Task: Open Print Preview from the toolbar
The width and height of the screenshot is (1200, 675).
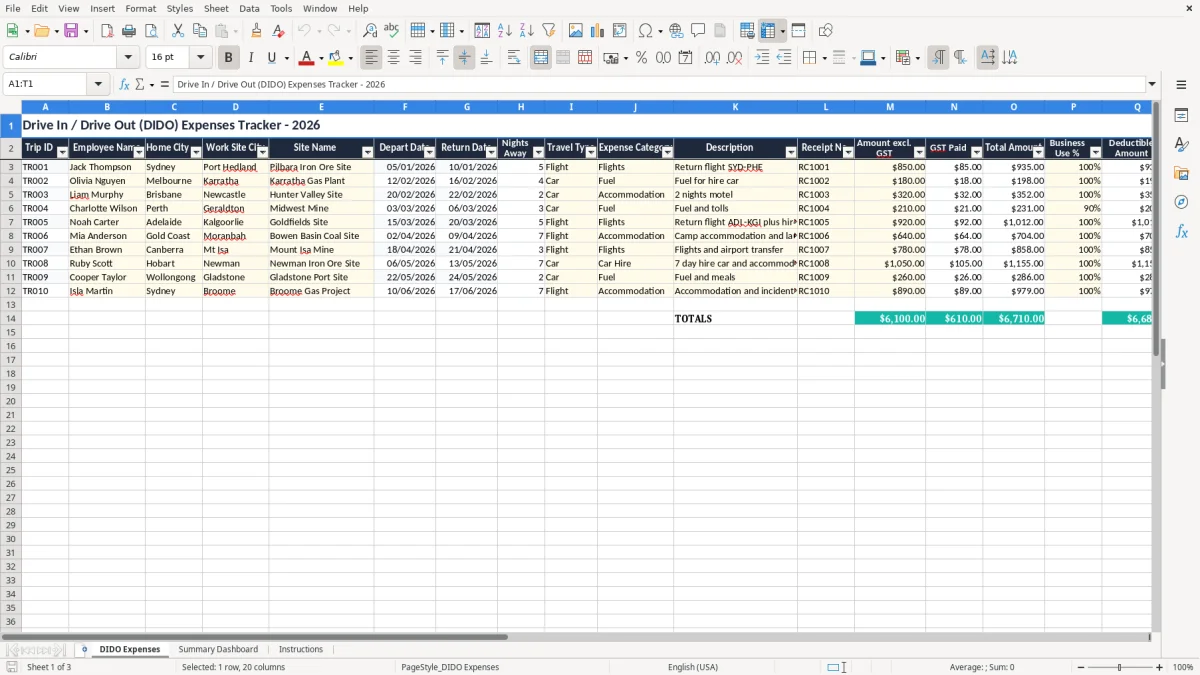Action: 150,31
